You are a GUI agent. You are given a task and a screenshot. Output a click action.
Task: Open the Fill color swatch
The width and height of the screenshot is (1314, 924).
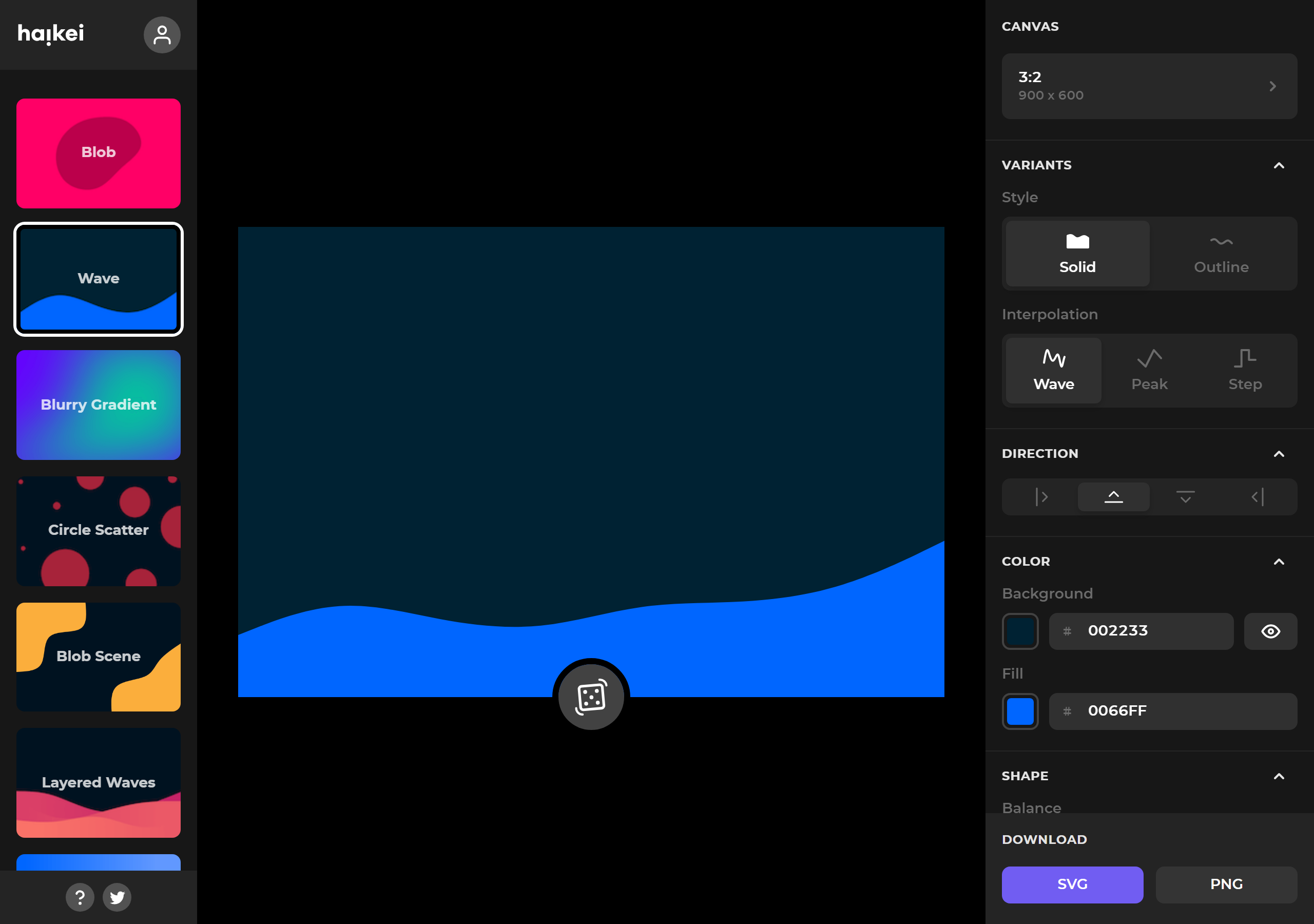pos(1020,711)
